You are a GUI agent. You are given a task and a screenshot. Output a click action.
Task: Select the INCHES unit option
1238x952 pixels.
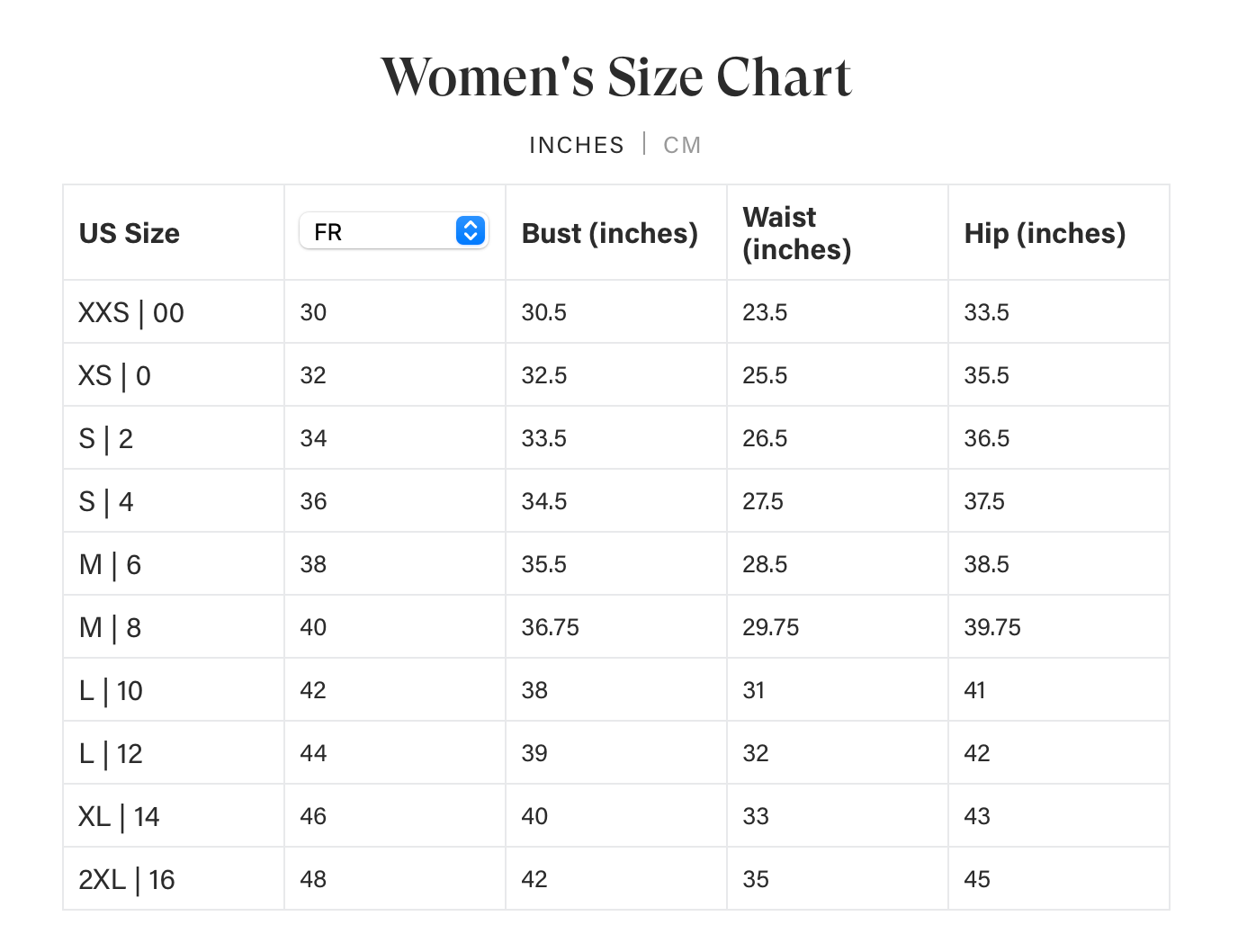[x=576, y=145]
